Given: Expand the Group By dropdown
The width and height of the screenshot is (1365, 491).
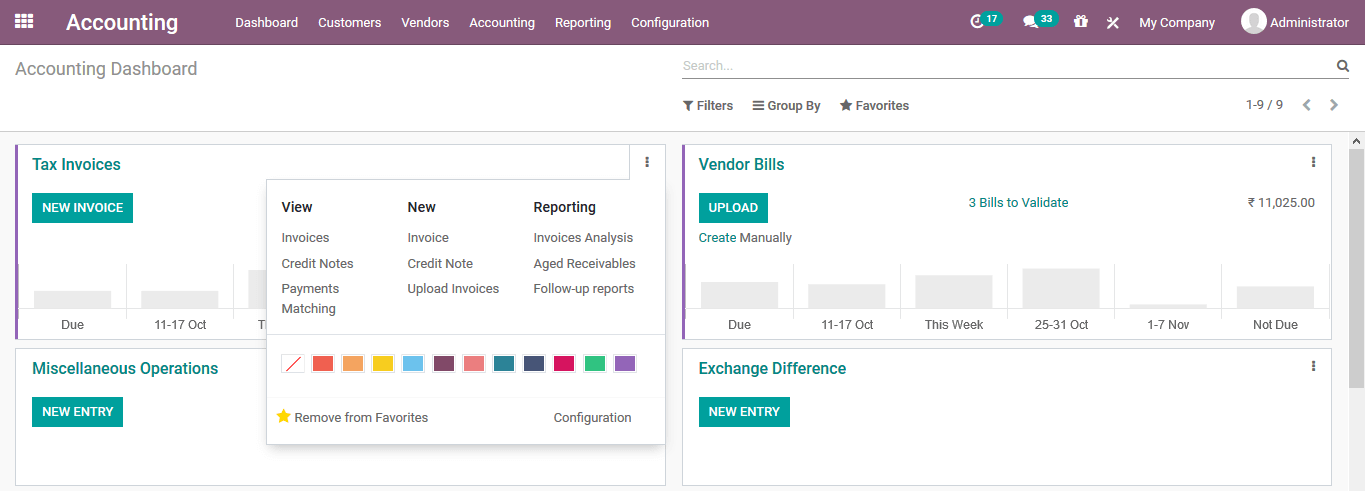Looking at the screenshot, I should (786, 105).
